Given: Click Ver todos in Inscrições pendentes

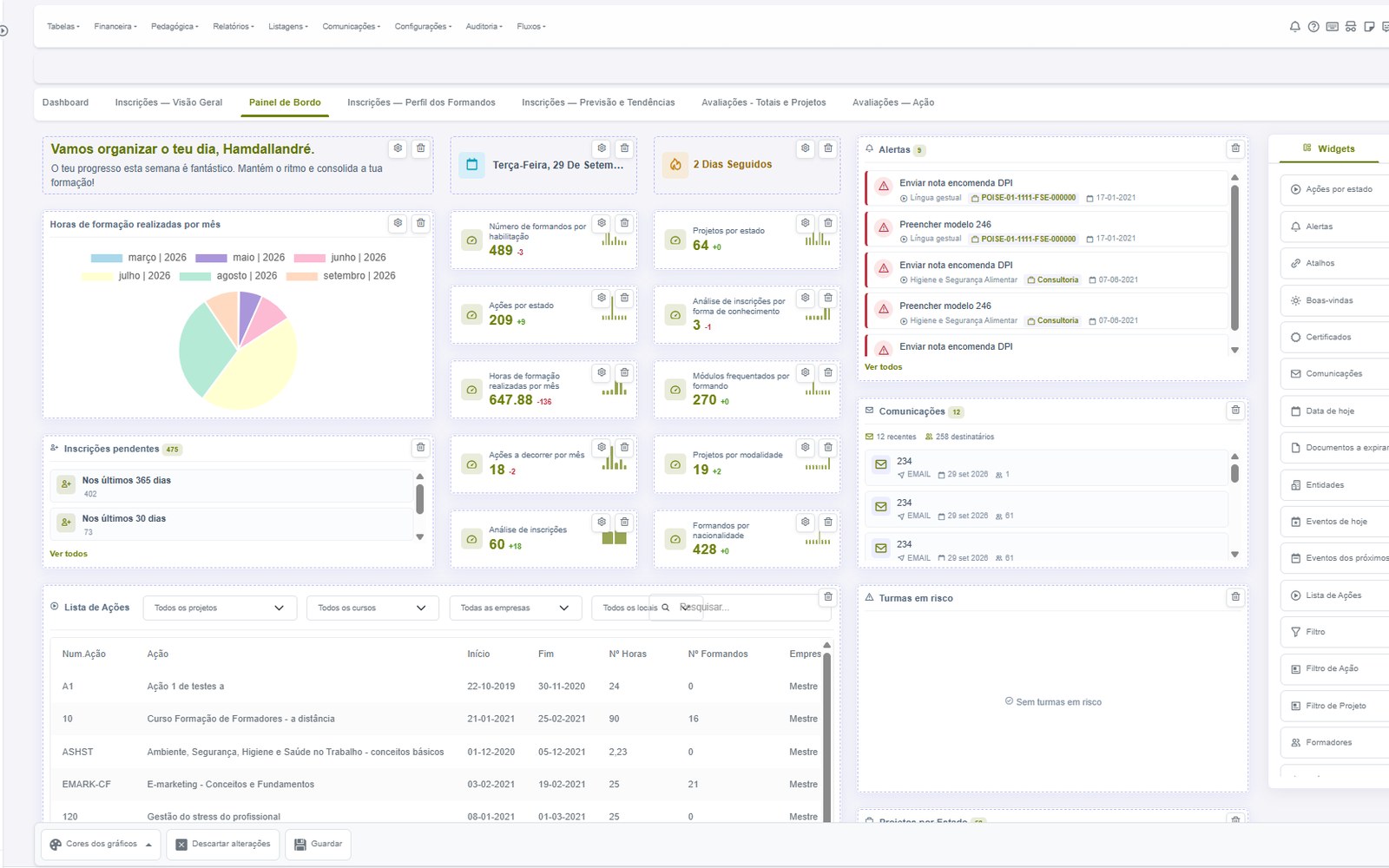Looking at the screenshot, I should 69,554.
